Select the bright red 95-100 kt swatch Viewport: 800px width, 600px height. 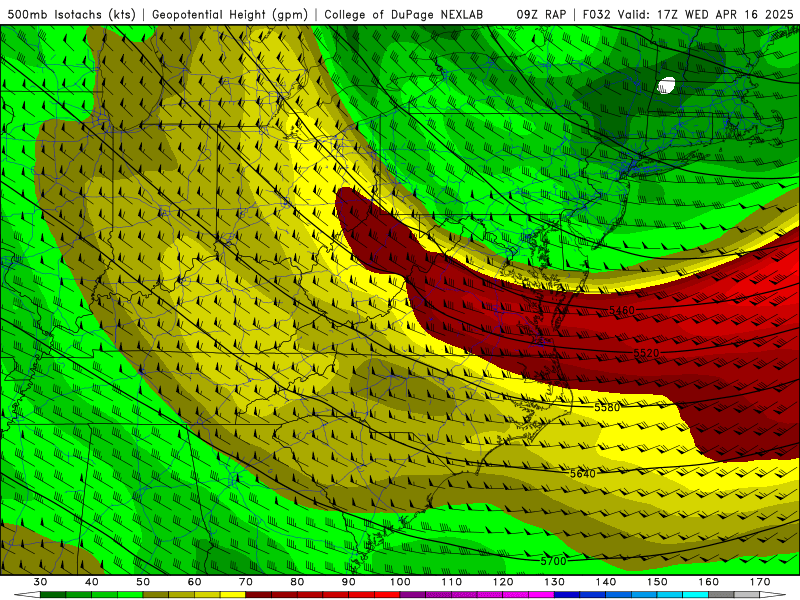click(387, 595)
